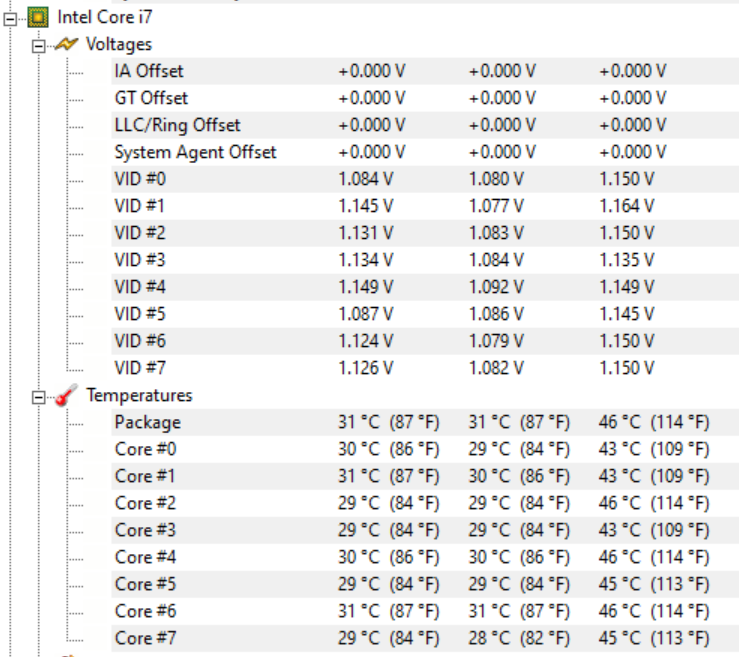The height and width of the screenshot is (657, 739).
Task: Click VID #6 min value 1.079 V
Action: click(x=496, y=341)
